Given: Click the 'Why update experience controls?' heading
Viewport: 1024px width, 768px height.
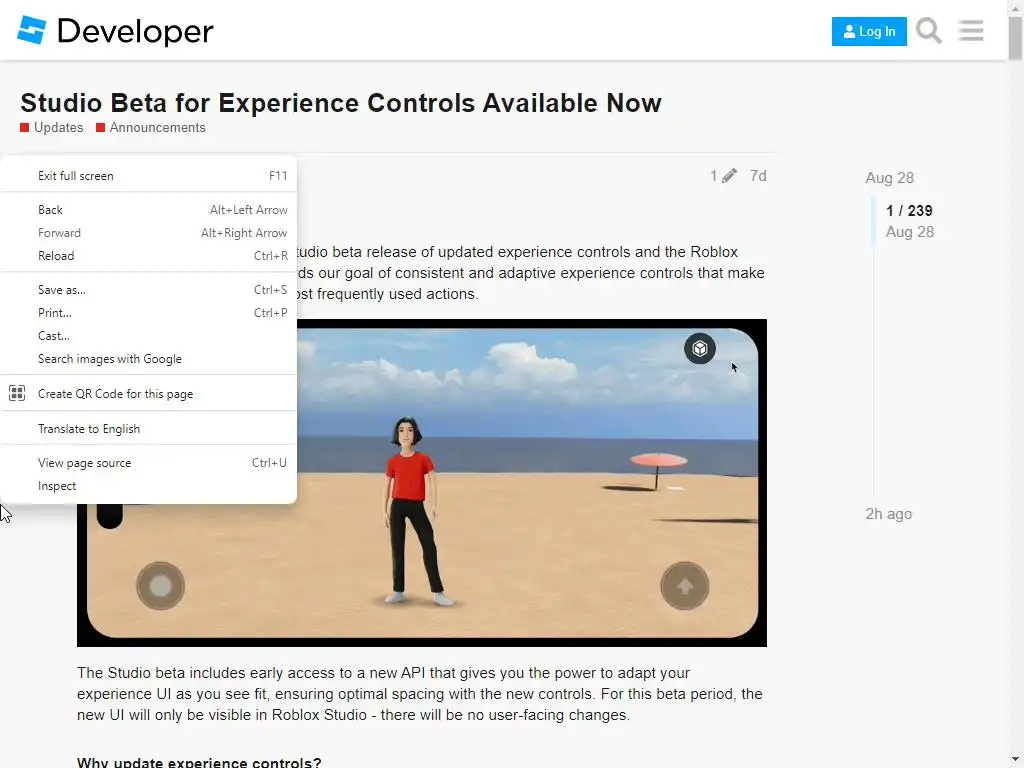Looking at the screenshot, I should pos(199,762).
